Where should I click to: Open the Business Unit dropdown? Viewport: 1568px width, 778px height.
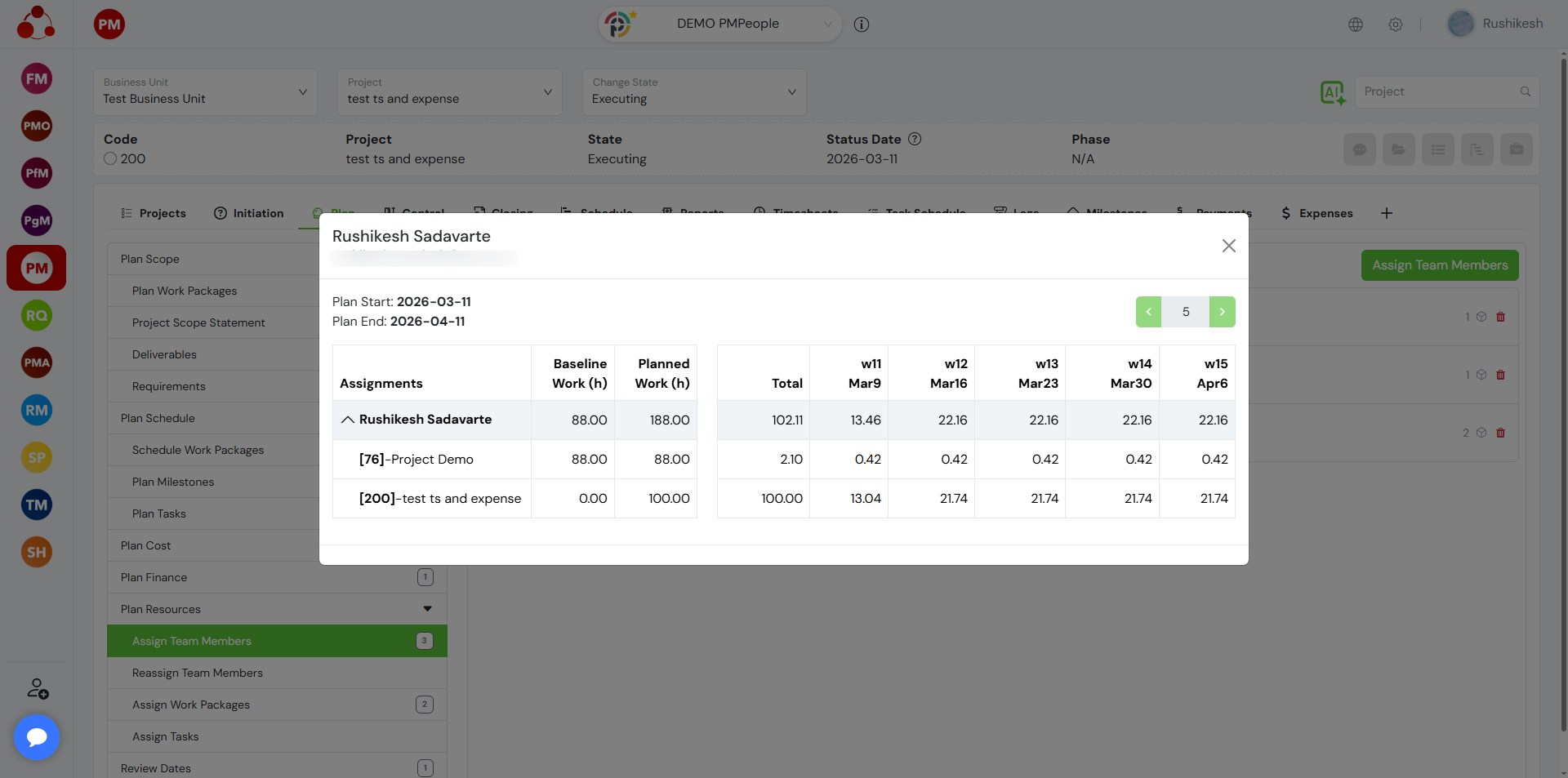205,92
